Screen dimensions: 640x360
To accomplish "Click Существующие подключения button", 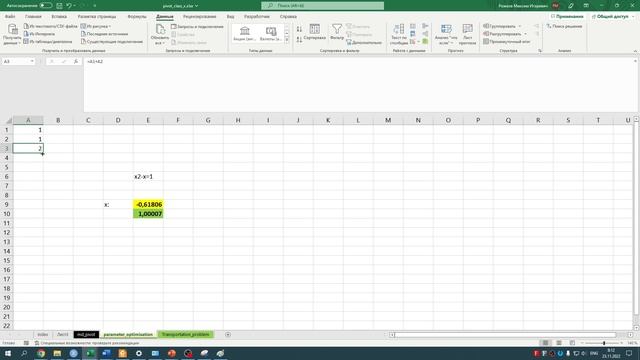I will [x=112, y=42].
